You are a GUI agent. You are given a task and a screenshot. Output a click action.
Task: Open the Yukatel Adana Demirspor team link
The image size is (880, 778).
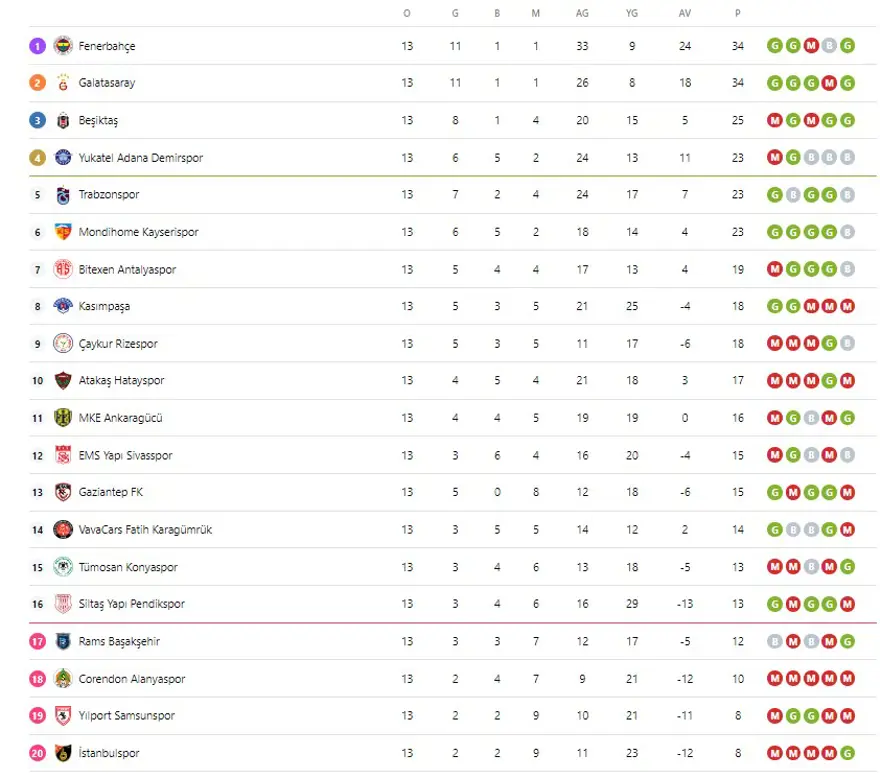pyautogui.click(x=140, y=158)
